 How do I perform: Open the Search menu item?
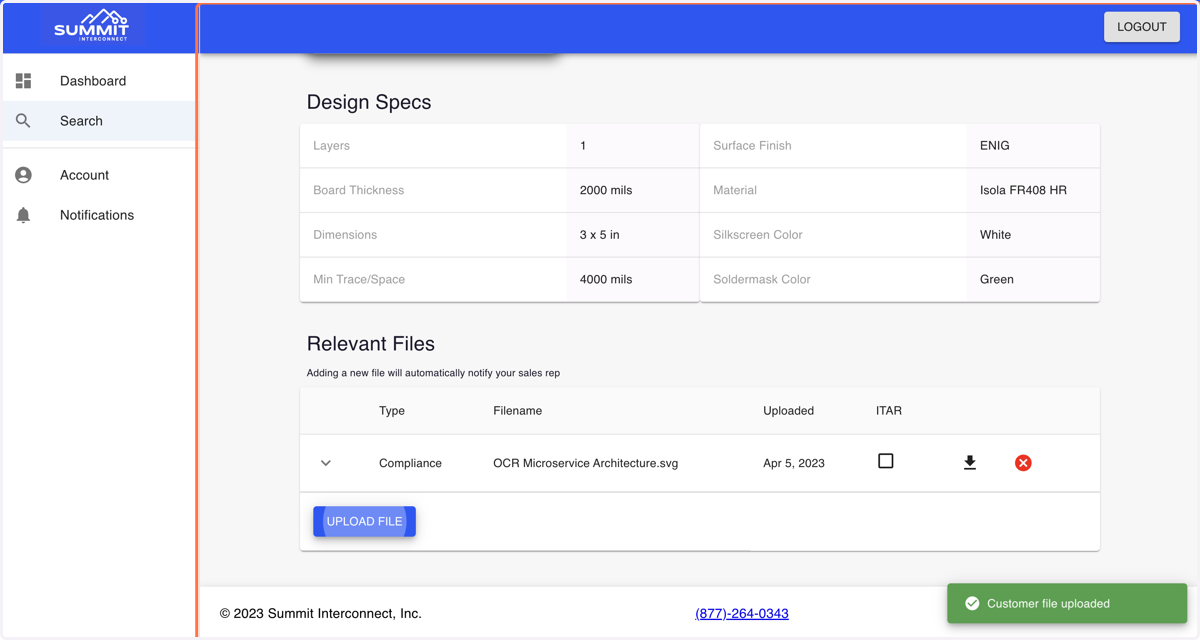coord(98,121)
